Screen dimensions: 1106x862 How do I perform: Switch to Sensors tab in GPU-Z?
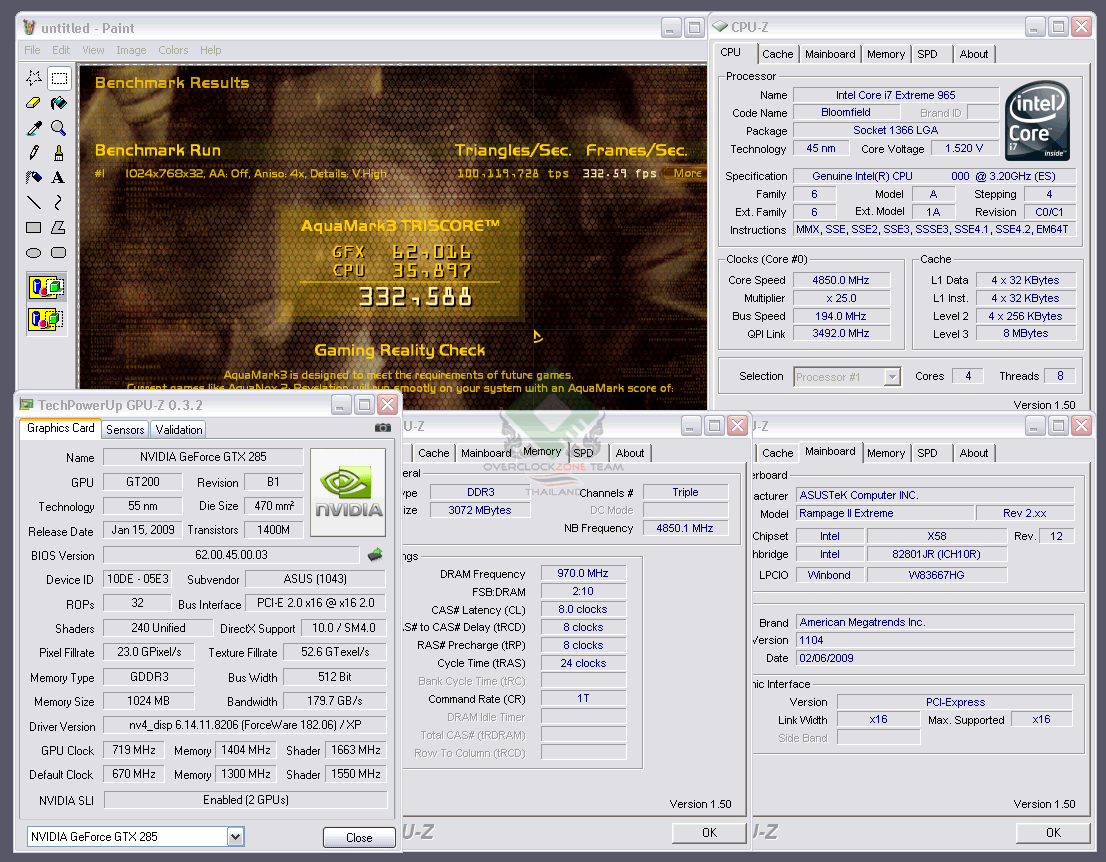coord(125,430)
